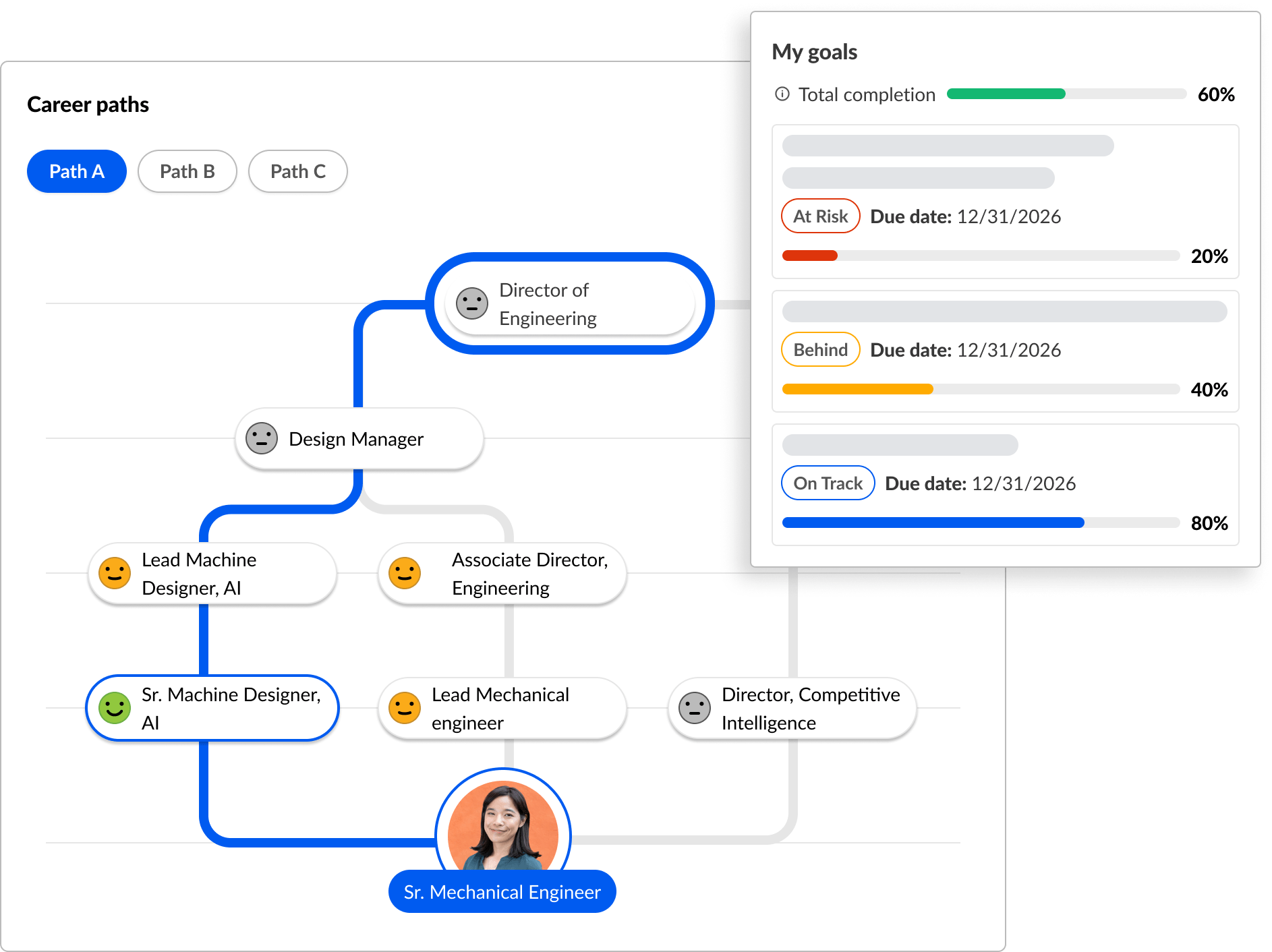Click the 80% goal percentage
The width and height of the screenshot is (1272, 952).
pyautogui.click(x=1209, y=523)
